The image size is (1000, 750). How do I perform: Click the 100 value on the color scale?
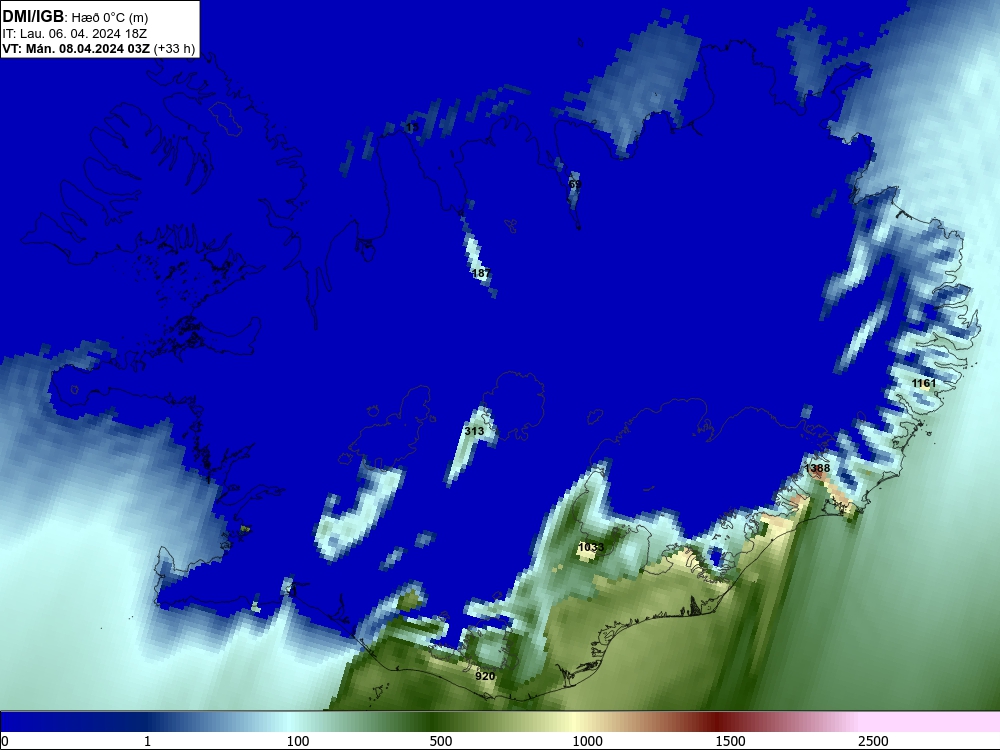point(298,741)
